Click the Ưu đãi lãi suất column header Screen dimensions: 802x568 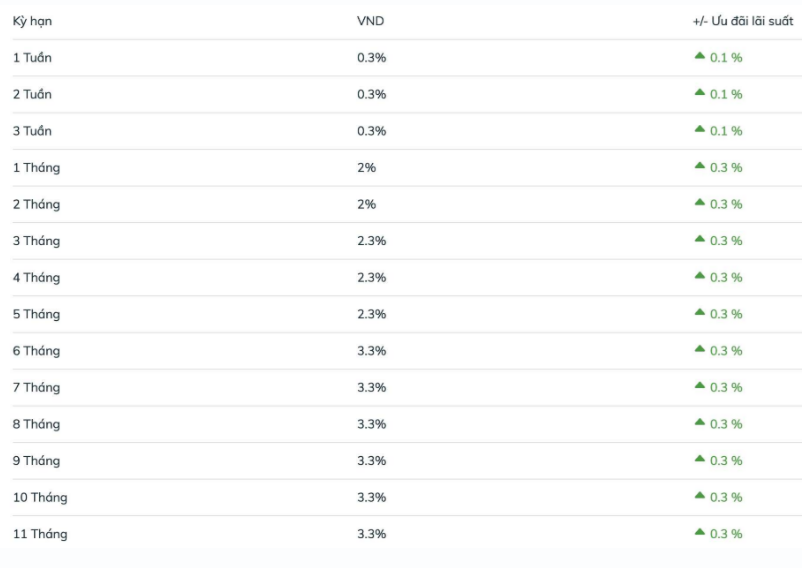click(x=742, y=21)
